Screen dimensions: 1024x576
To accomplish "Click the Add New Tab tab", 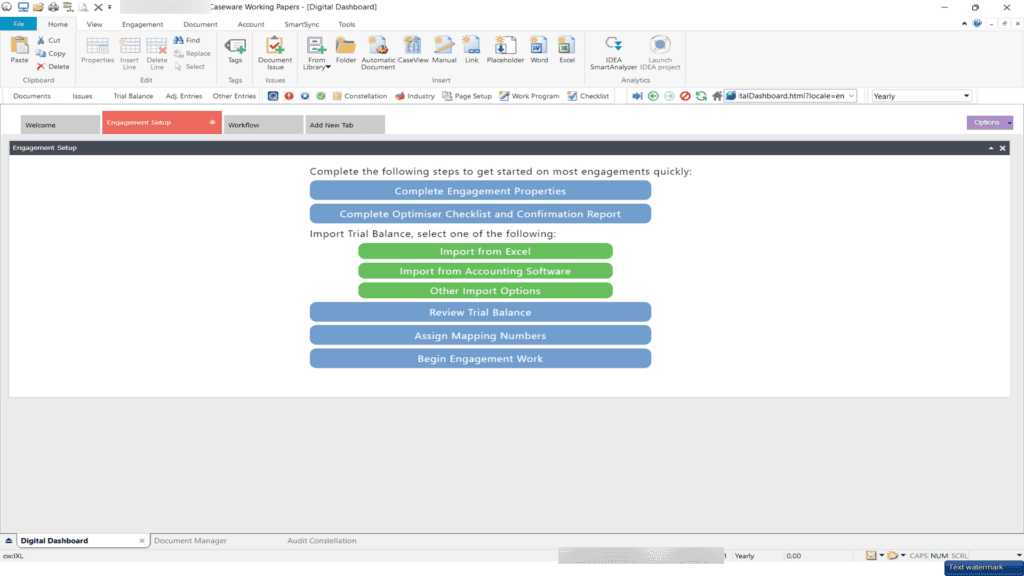I will pos(345,125).
